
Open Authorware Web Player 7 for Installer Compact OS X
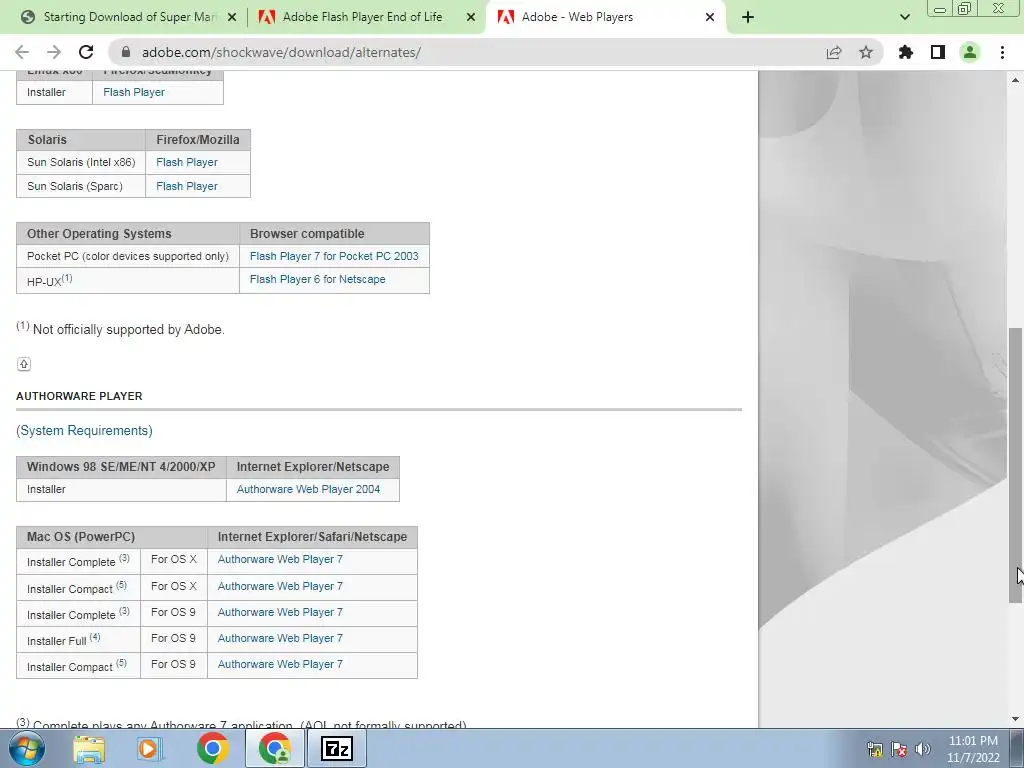pyautogui.click(x=280, y=586)
